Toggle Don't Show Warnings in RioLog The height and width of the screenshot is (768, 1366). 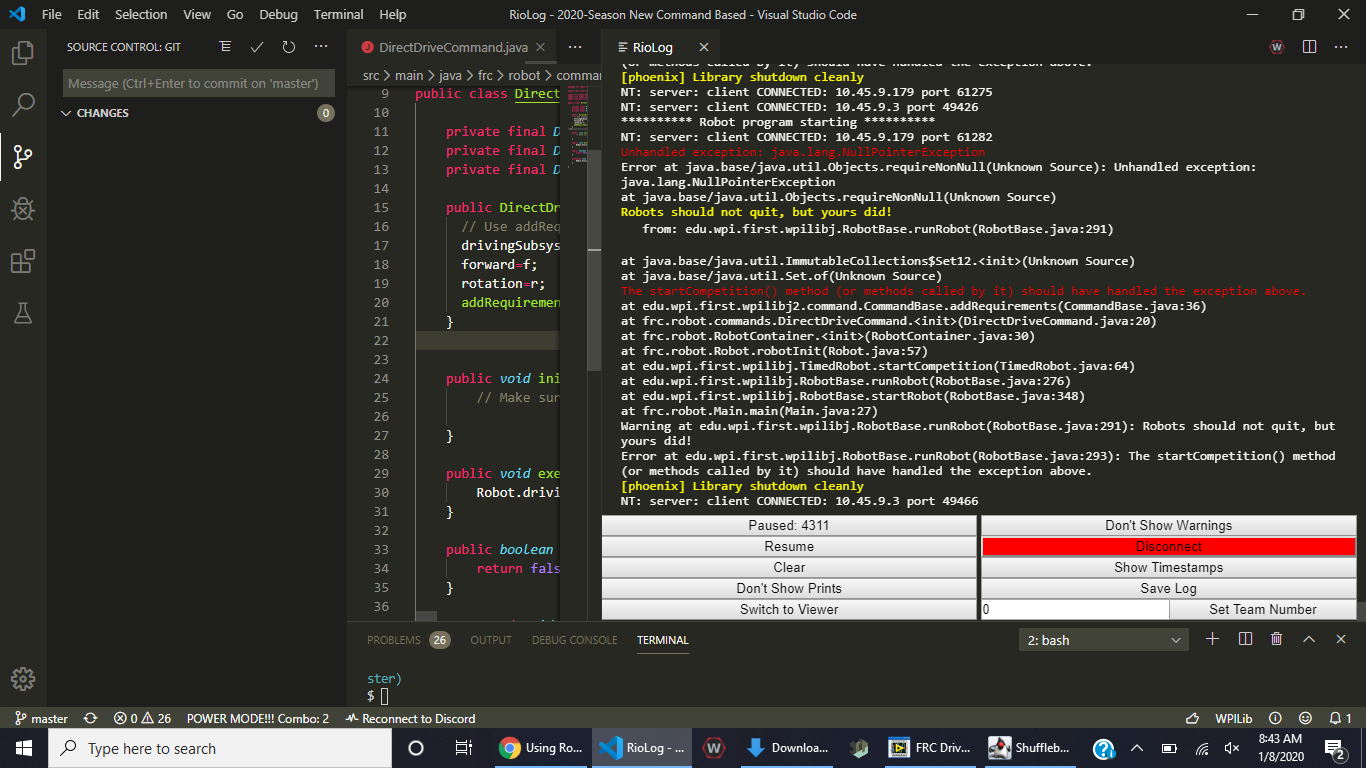click(1168, 525)
